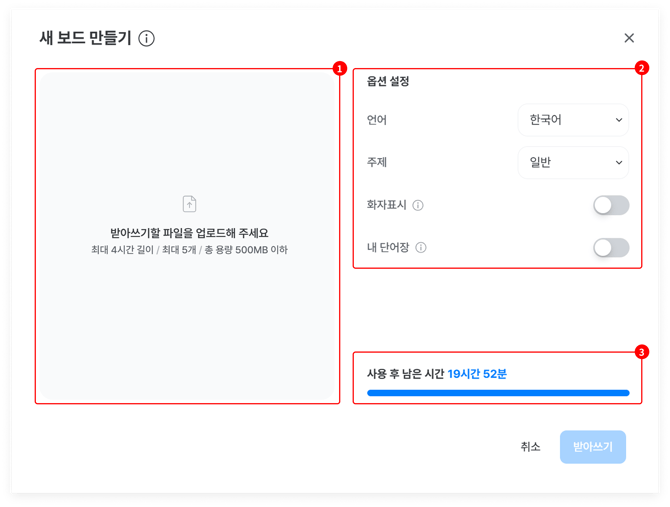Click the 받아쓰기 button

coord(593,447)
